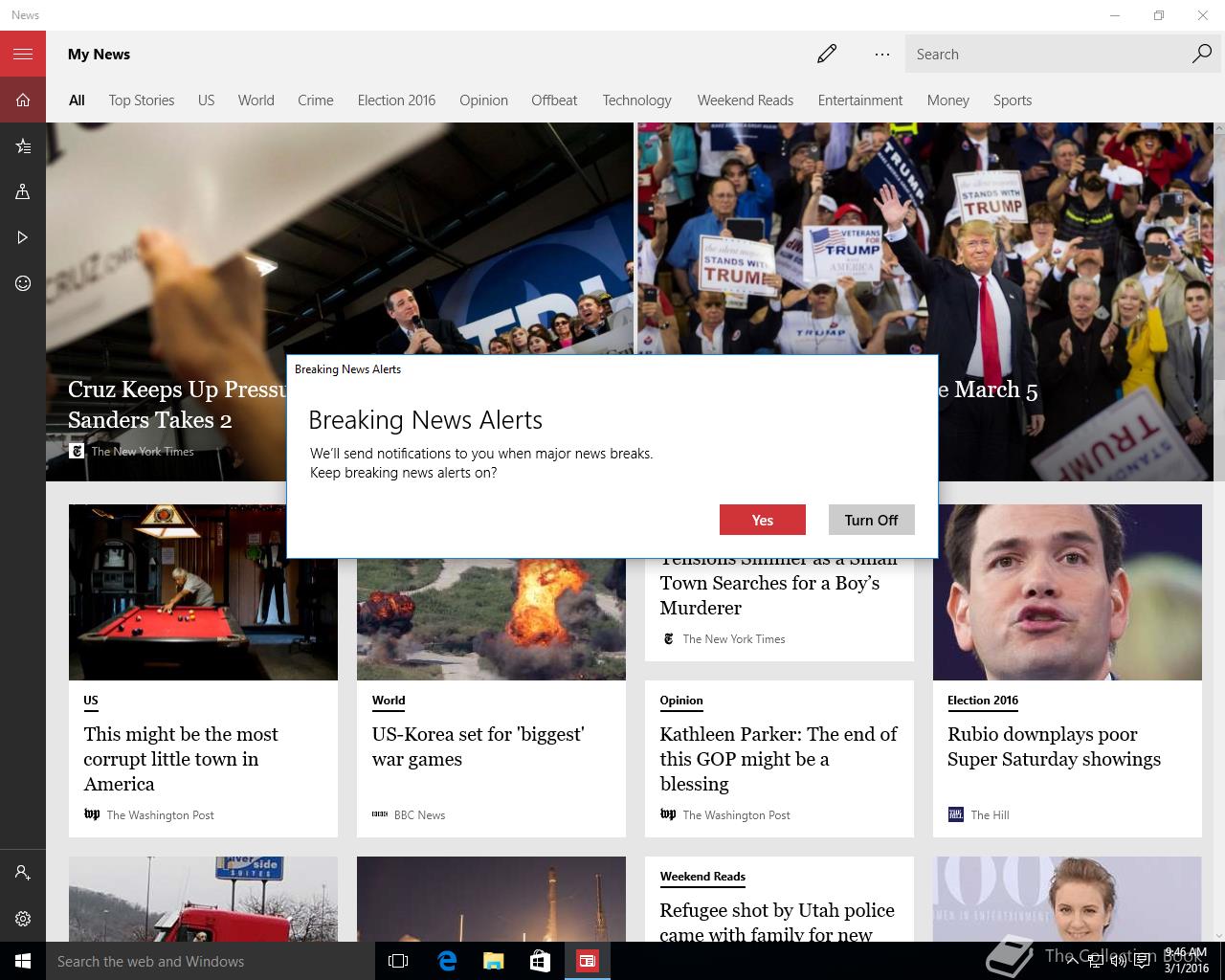This screenshot has width=1225, height=980.
Task: Open Task View on the taskbar
Action: click(398, 961)
